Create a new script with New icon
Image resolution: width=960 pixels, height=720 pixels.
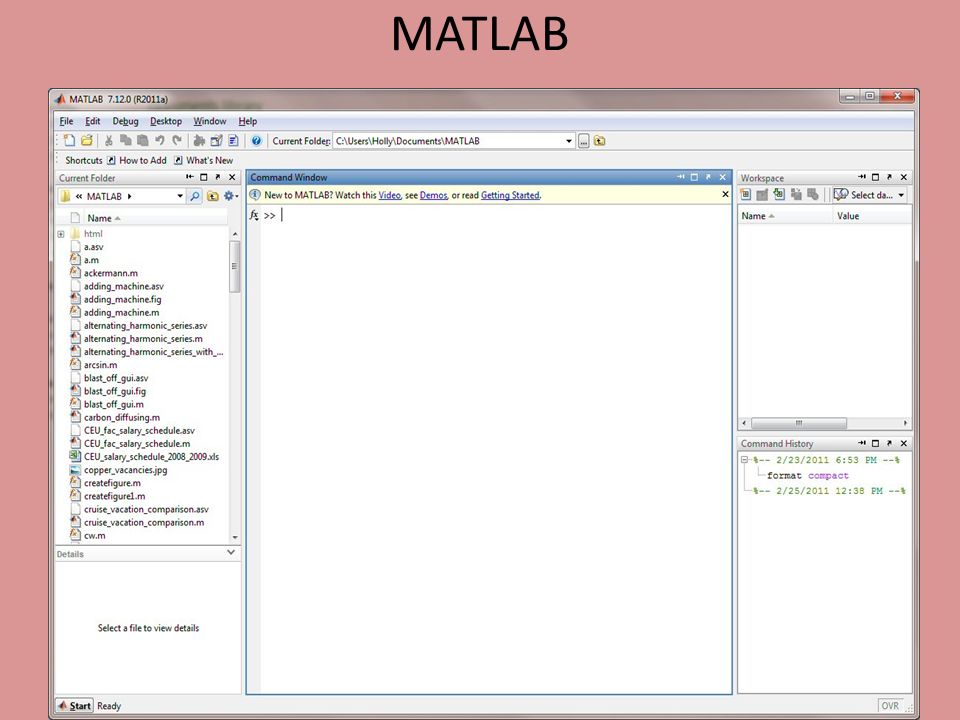(70, 141)
